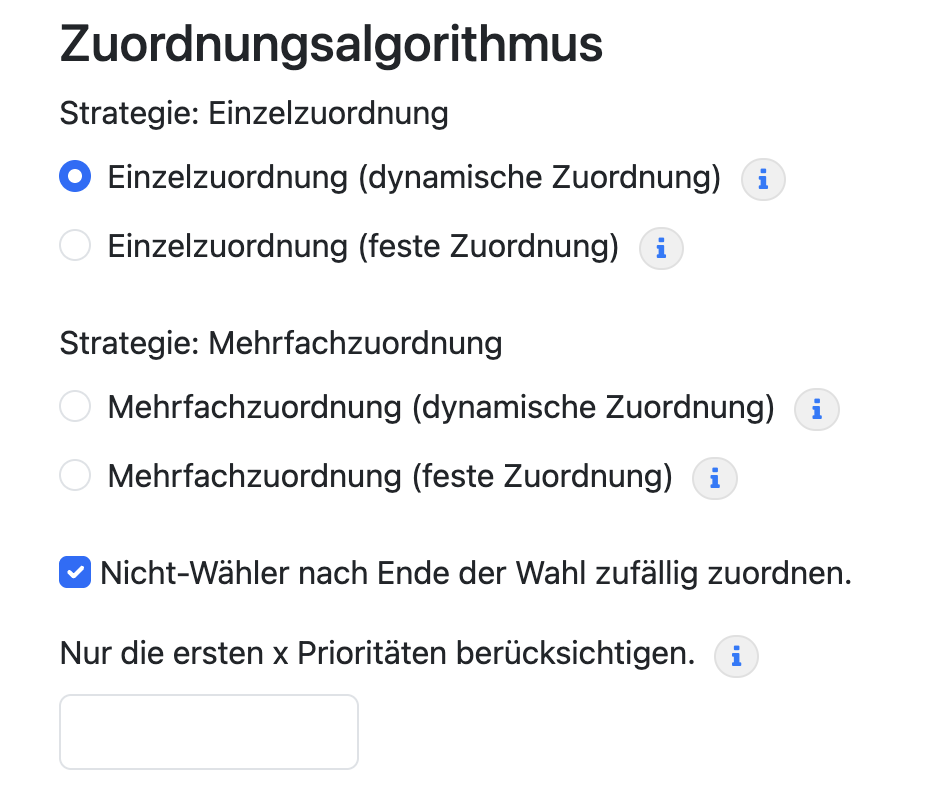
Task: Open info tooltip next to Prioritäten setting
Action: pyautogui.click(x=736, y=657)
